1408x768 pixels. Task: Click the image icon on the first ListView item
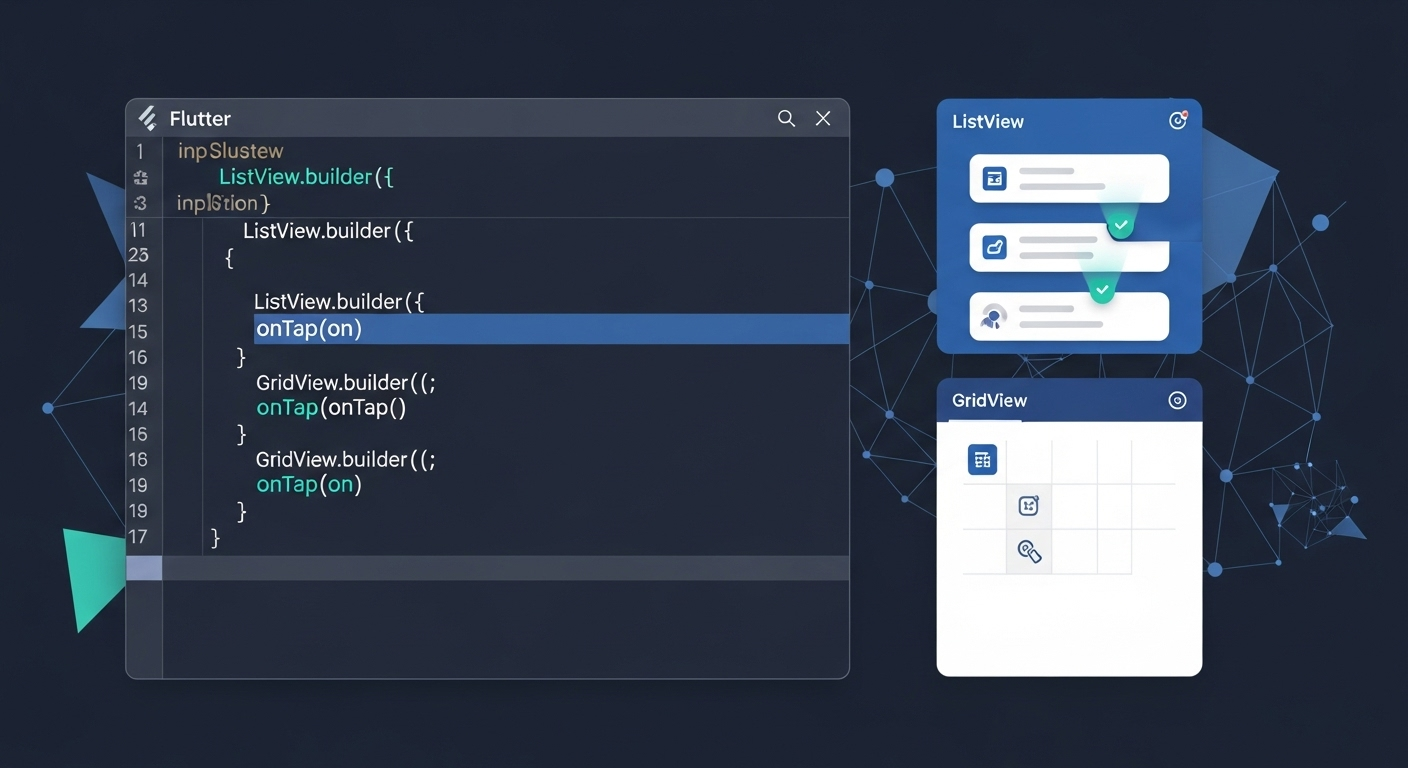point(993,177)
